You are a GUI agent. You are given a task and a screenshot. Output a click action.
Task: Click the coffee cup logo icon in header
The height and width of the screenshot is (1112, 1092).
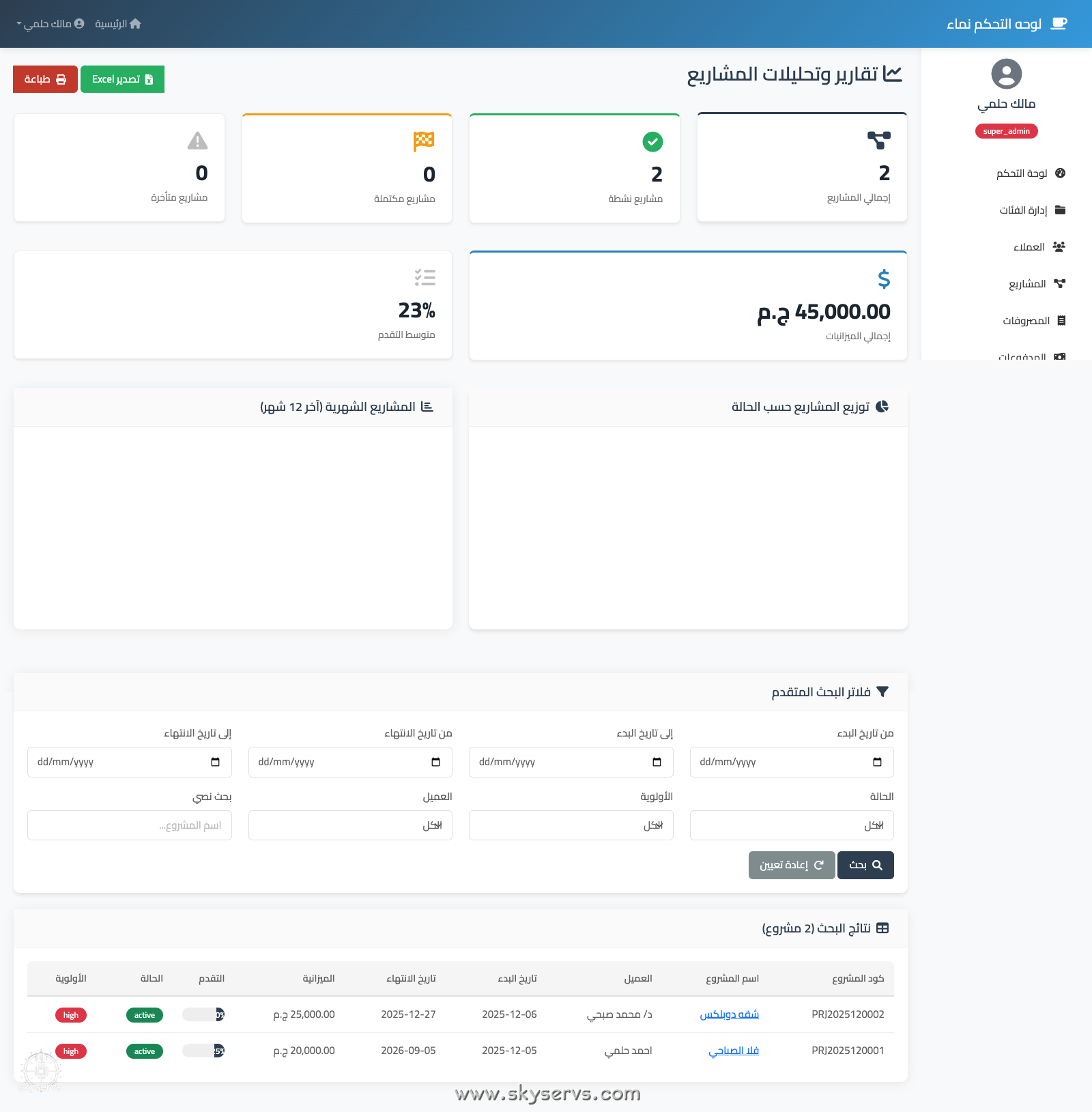click(x=1059, y=24)
